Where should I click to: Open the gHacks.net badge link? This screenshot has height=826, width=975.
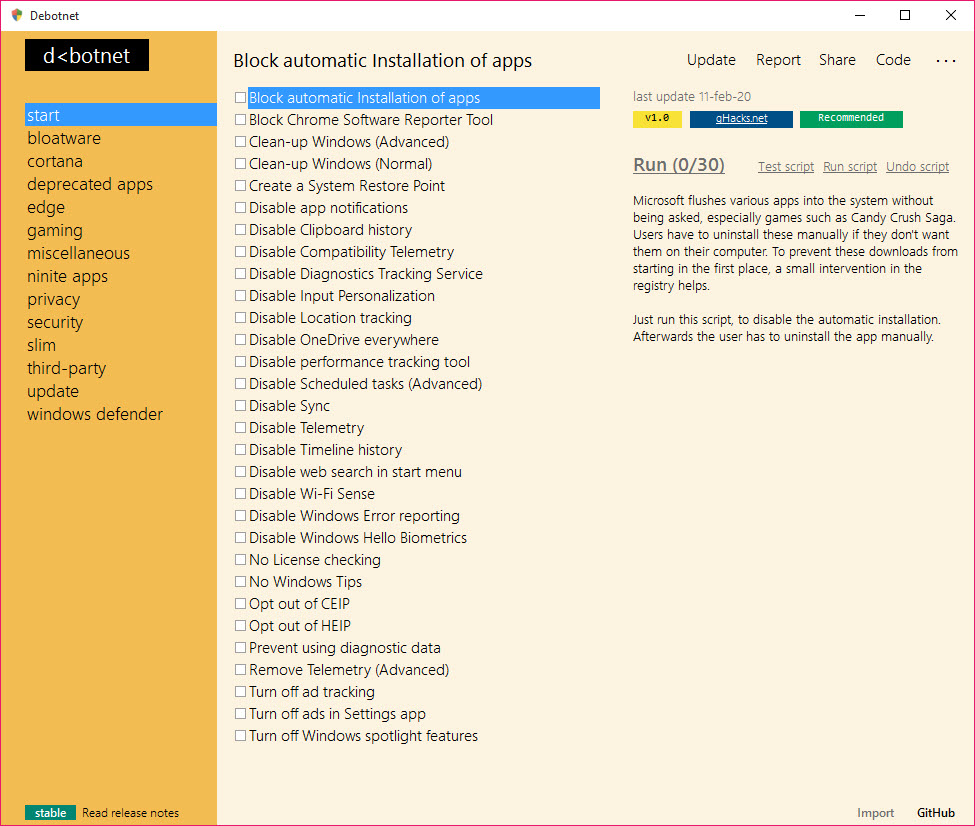coord(741,119)
